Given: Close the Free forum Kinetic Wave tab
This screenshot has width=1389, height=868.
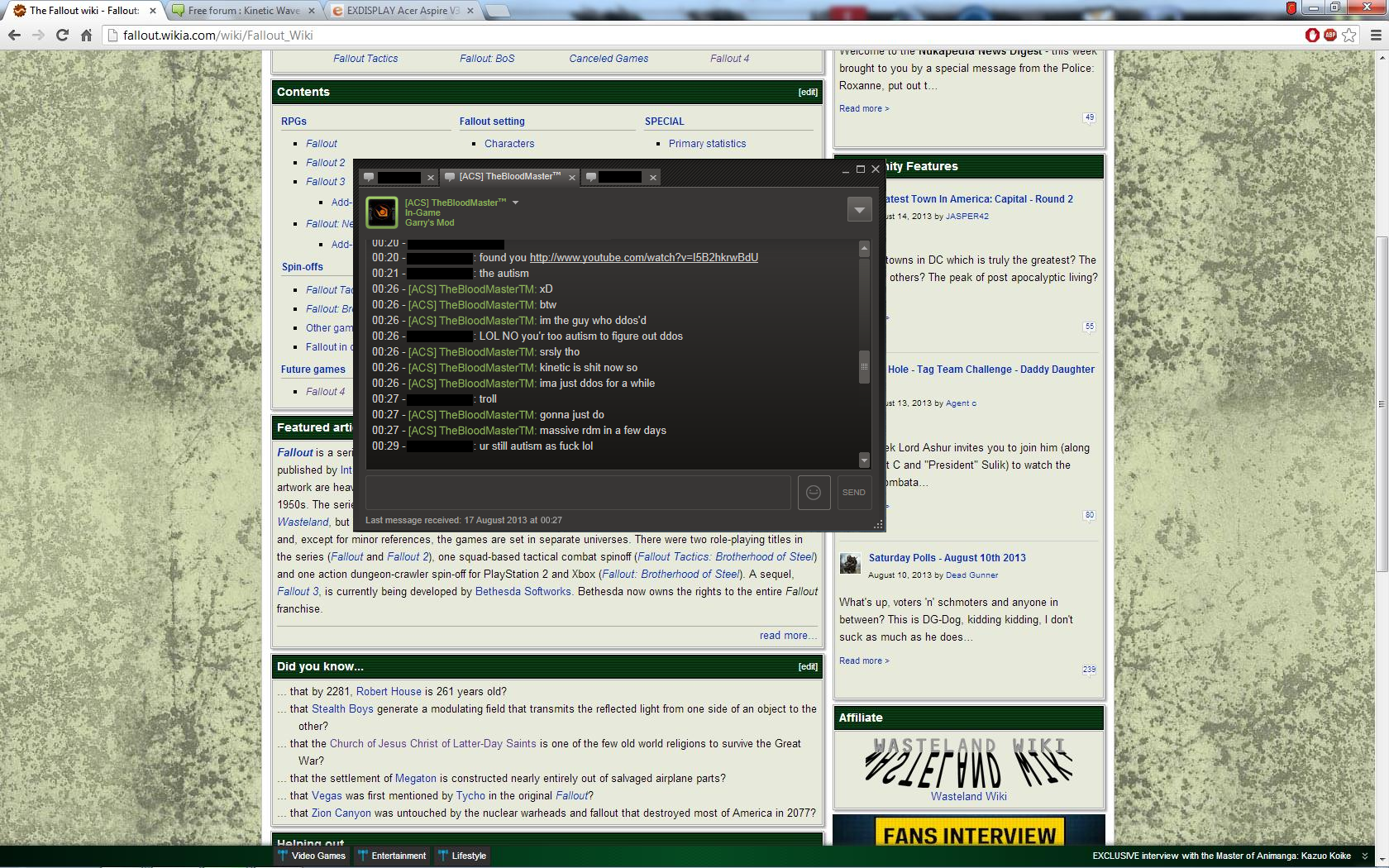Looking at the screenshot, I should [x=312, y=11].
